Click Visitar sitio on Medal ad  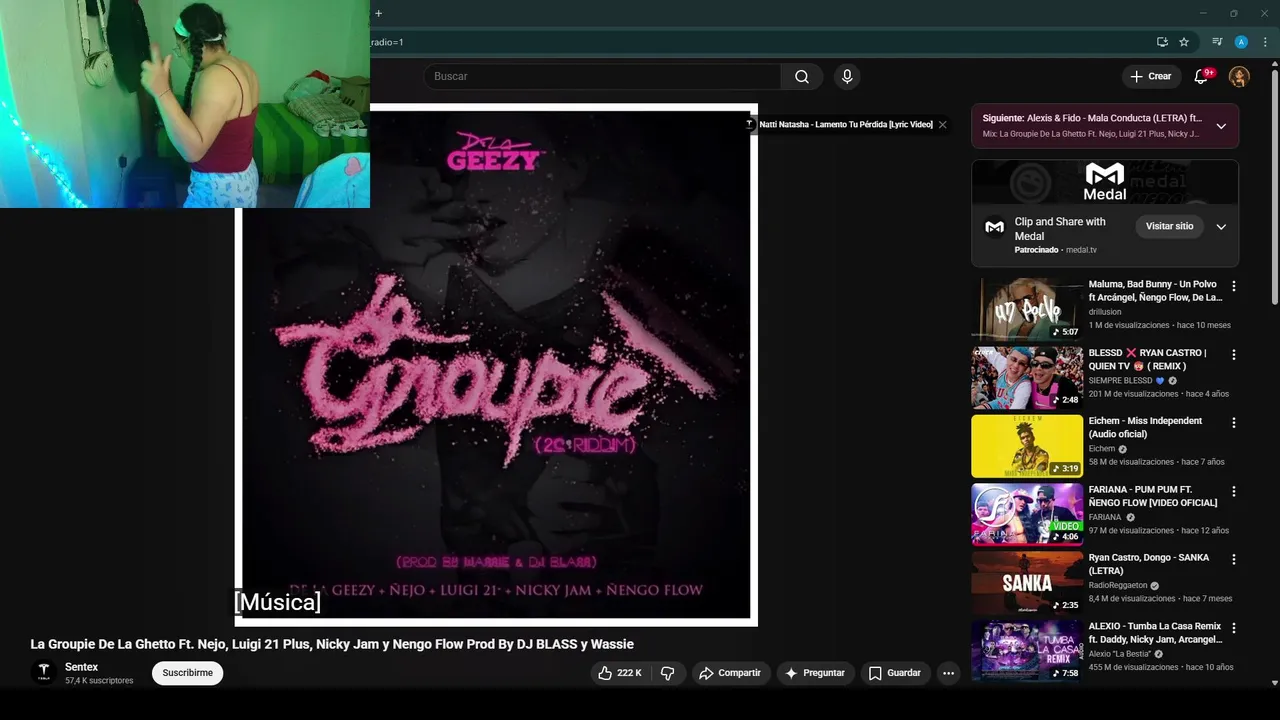[1169, 226]
